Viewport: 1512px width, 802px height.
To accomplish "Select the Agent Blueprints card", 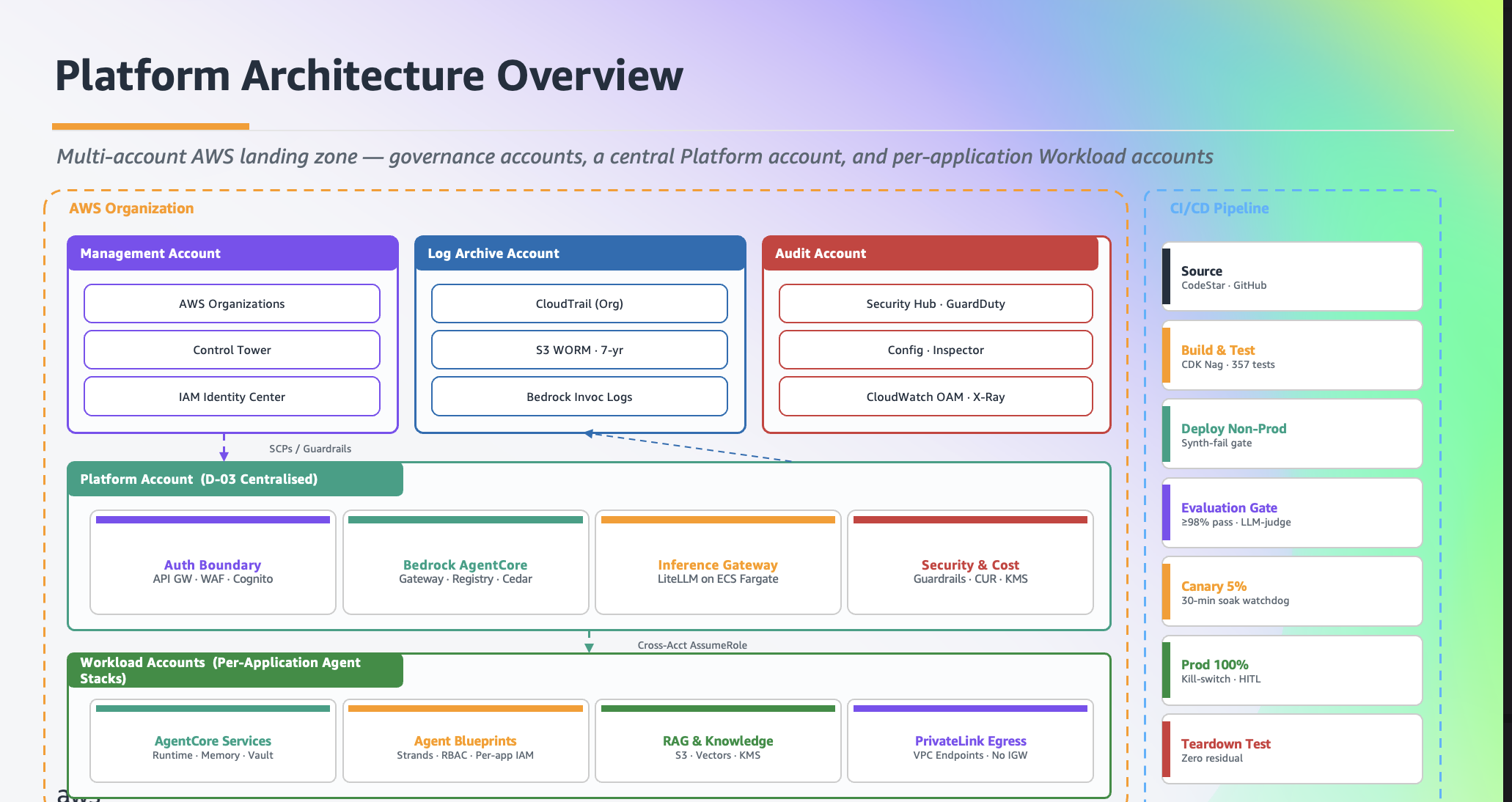I will 466,741.
